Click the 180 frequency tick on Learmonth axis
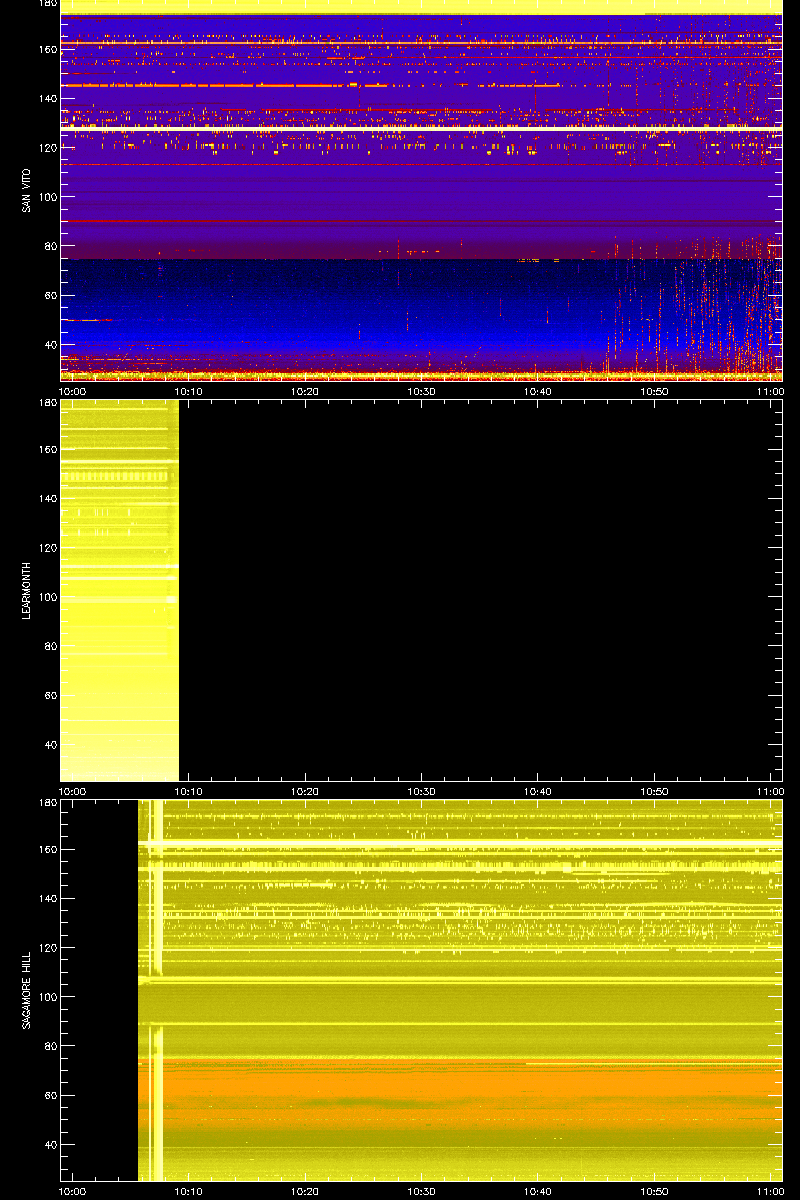Viewport: 800px width, 1200px height. (x=46, y=404)
